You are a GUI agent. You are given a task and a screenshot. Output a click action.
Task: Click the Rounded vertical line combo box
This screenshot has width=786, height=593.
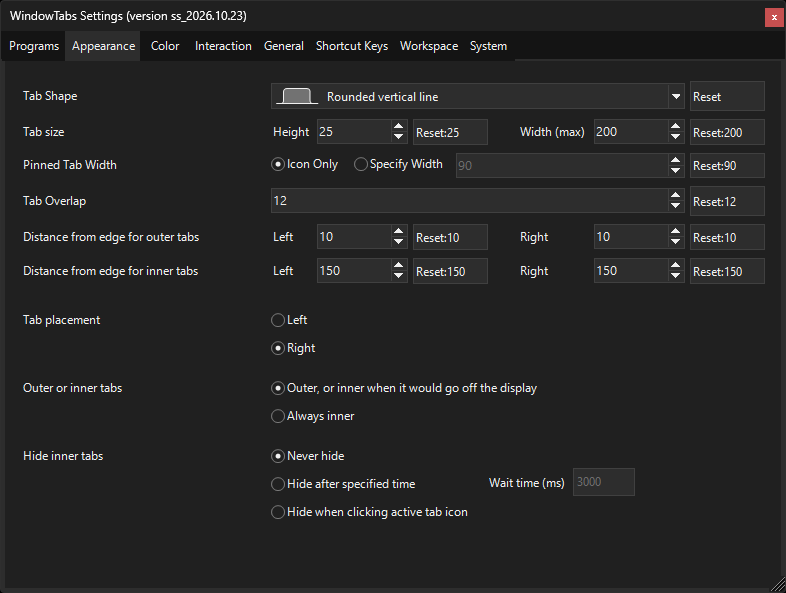point(478,96)
